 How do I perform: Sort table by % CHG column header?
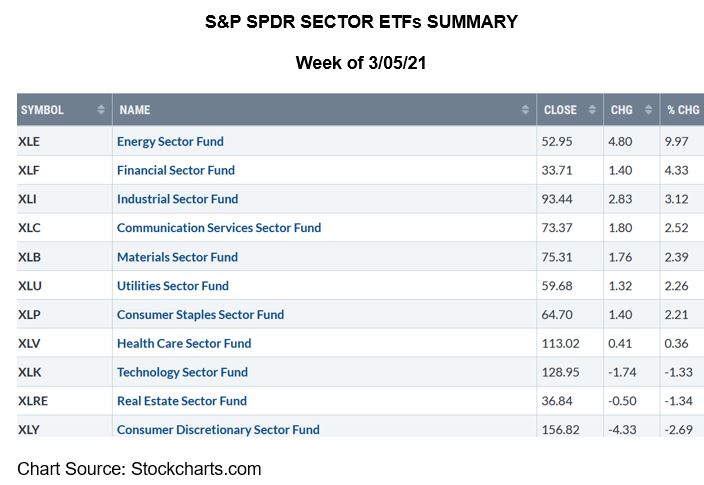click(684, 110)
